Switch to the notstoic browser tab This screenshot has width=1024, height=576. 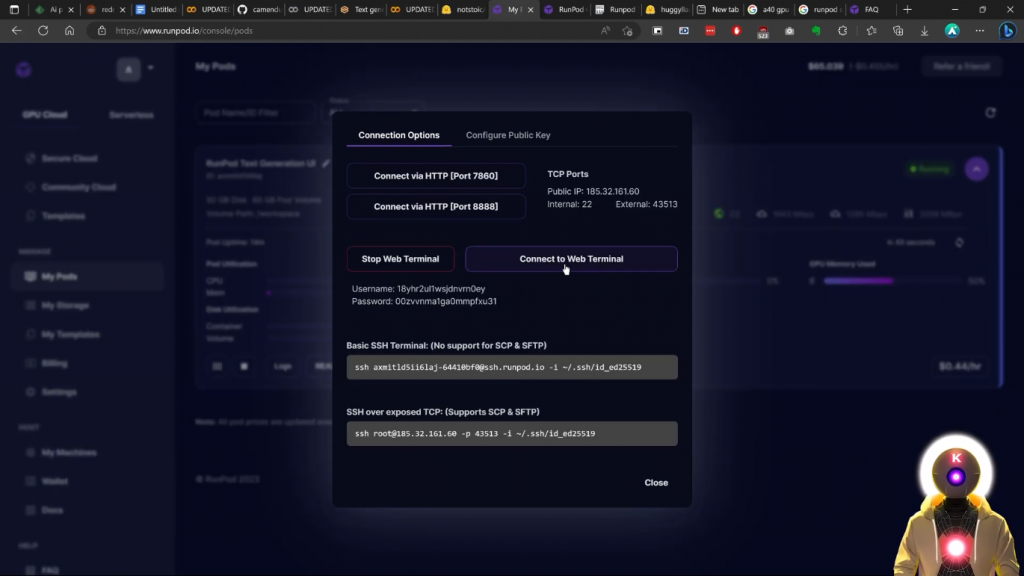pyautogui.click(x=463, y=10)
